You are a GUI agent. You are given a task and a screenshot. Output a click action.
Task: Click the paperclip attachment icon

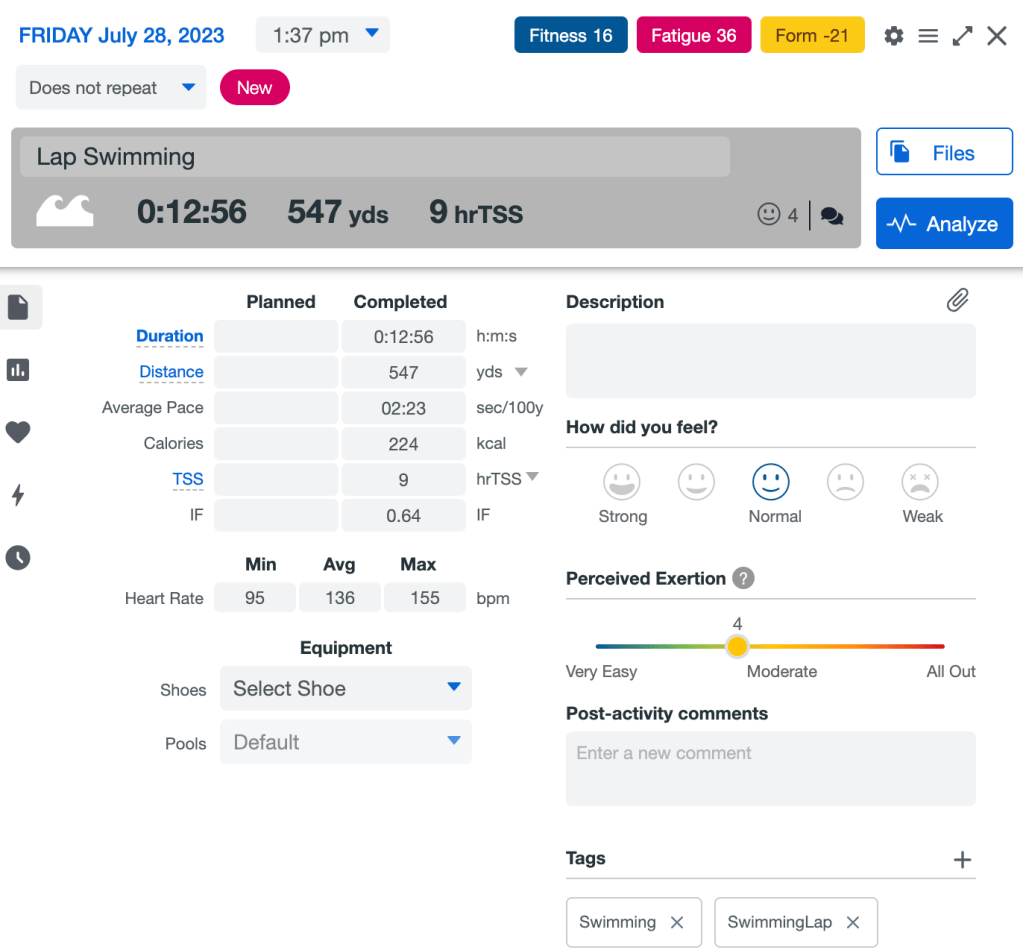[x=958, y=300]
